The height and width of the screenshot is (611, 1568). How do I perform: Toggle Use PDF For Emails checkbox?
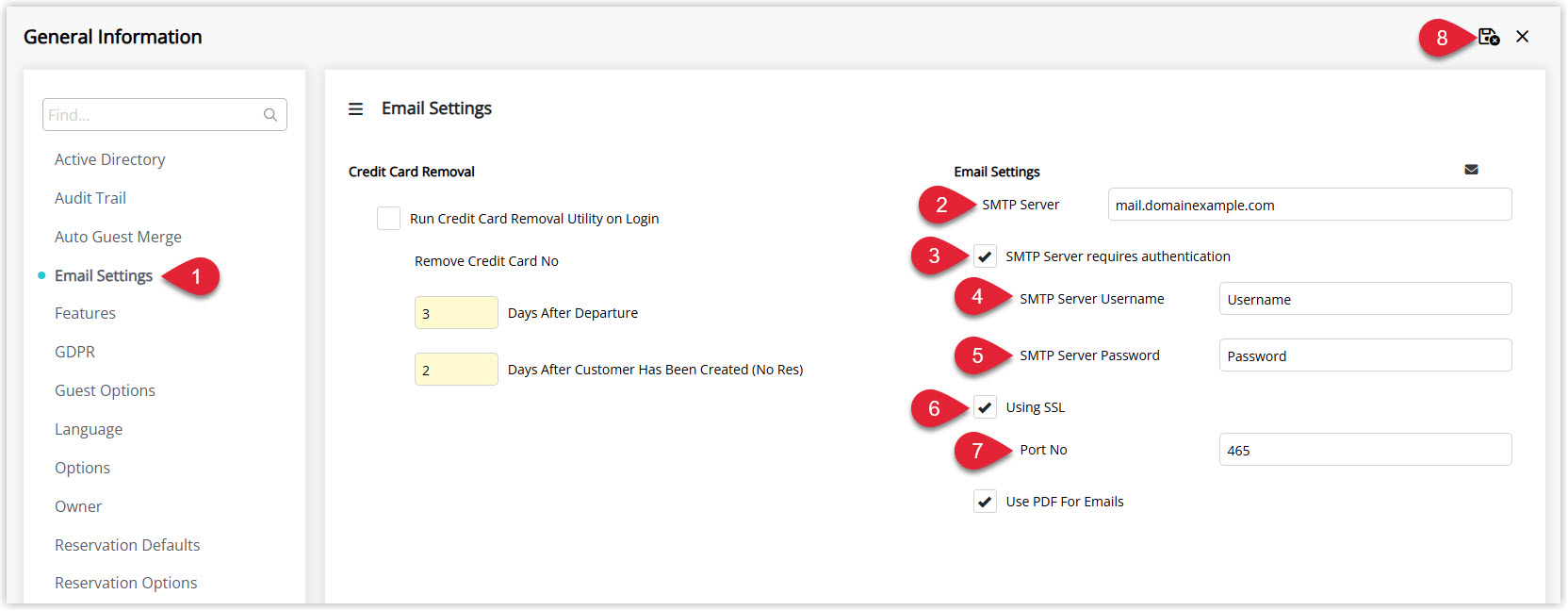(x=985, y=502)
